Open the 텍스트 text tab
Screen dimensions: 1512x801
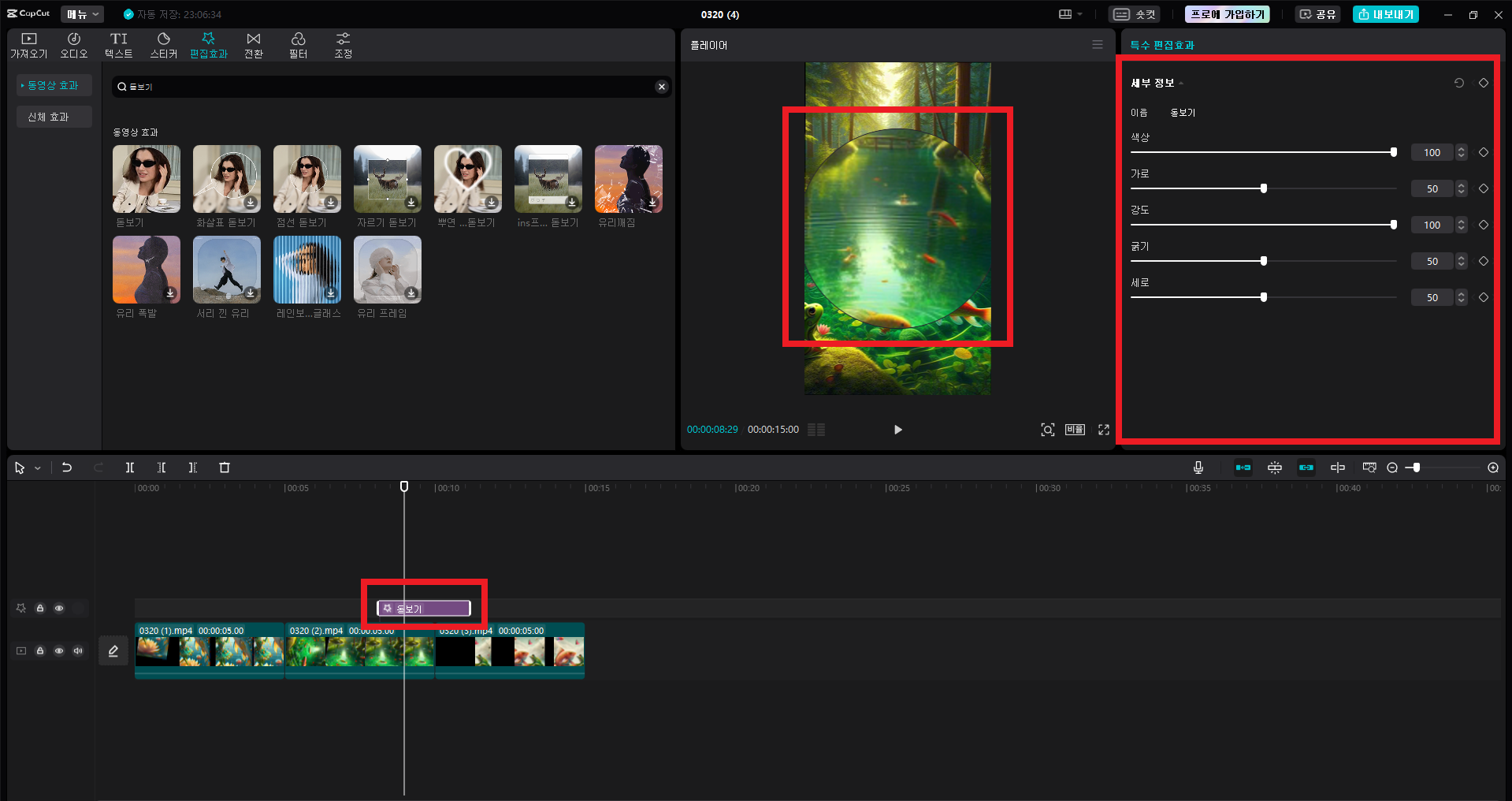pyautogui.click(x=119, y=46)
